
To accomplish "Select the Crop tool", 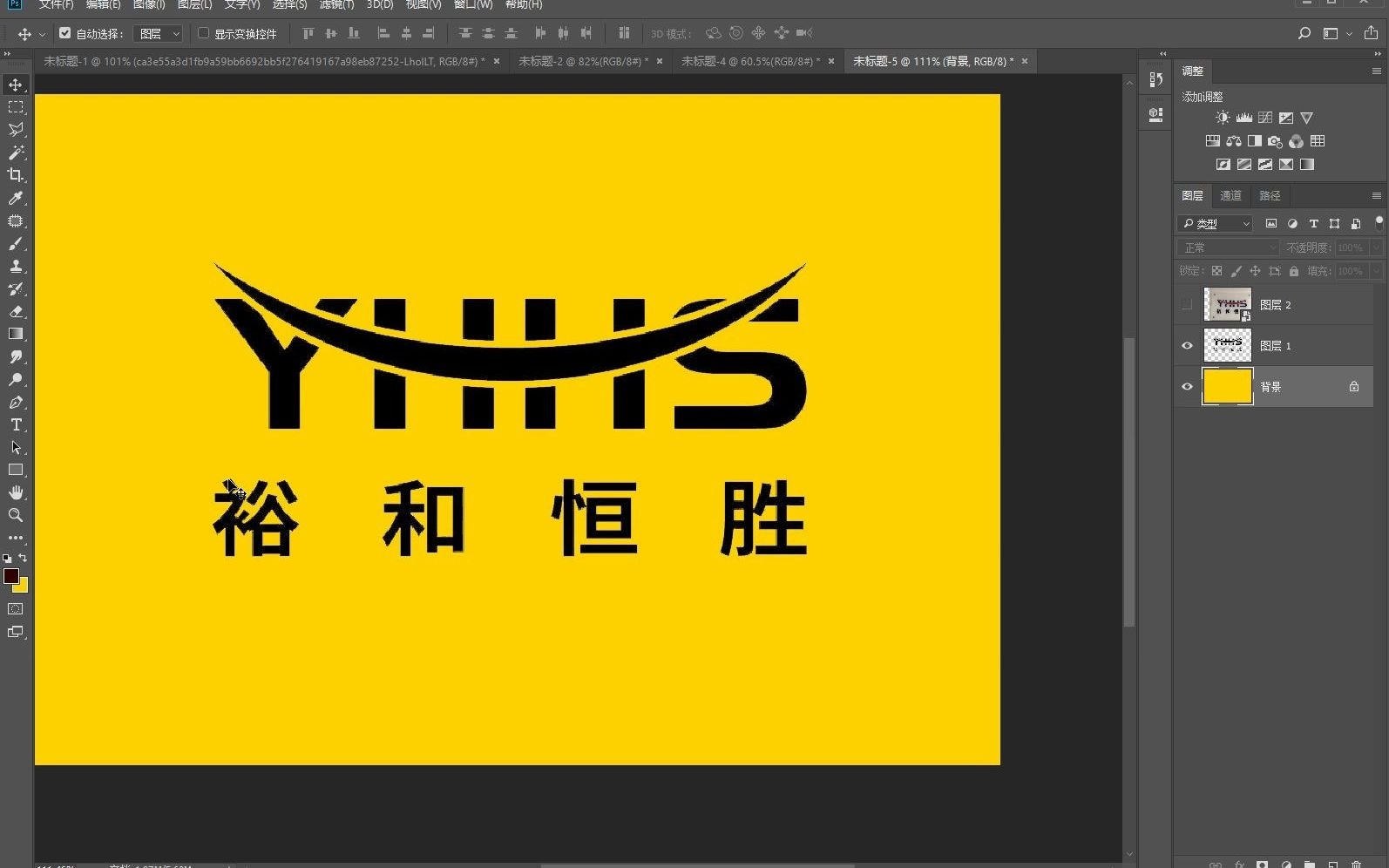I will coord(16,175).
